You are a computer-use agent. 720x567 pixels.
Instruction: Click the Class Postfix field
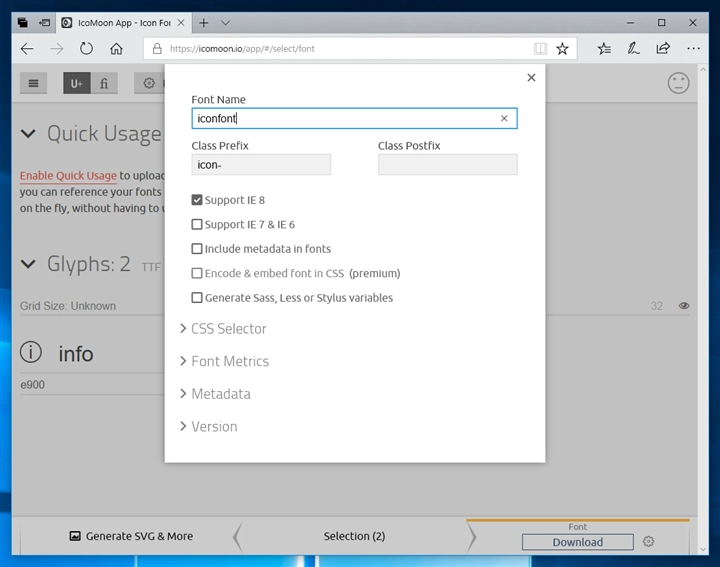point(448,164)
